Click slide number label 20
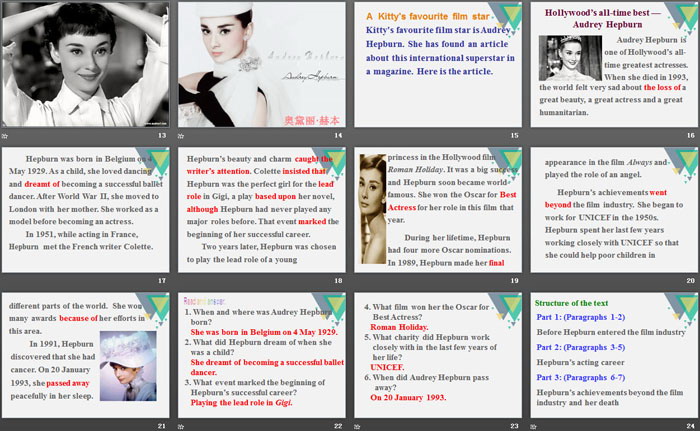Viewport: 700px width, 431px height. [x=691, y=280]
